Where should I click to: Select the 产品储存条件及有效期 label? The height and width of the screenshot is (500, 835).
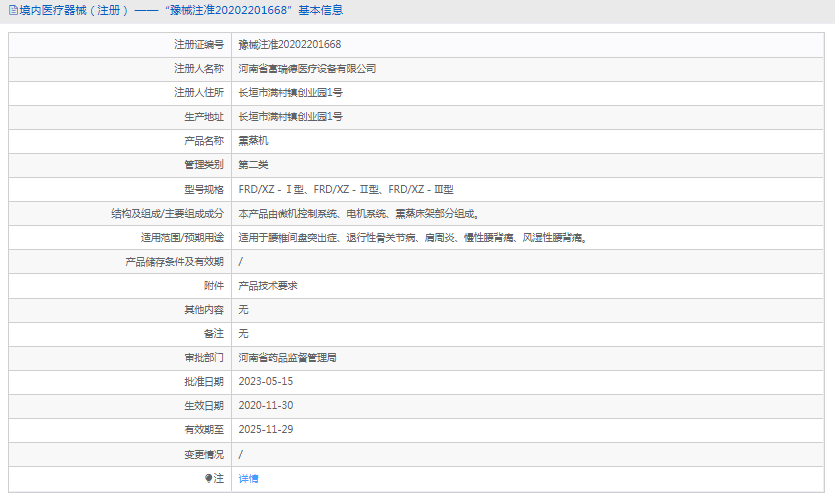click(175, 262)
